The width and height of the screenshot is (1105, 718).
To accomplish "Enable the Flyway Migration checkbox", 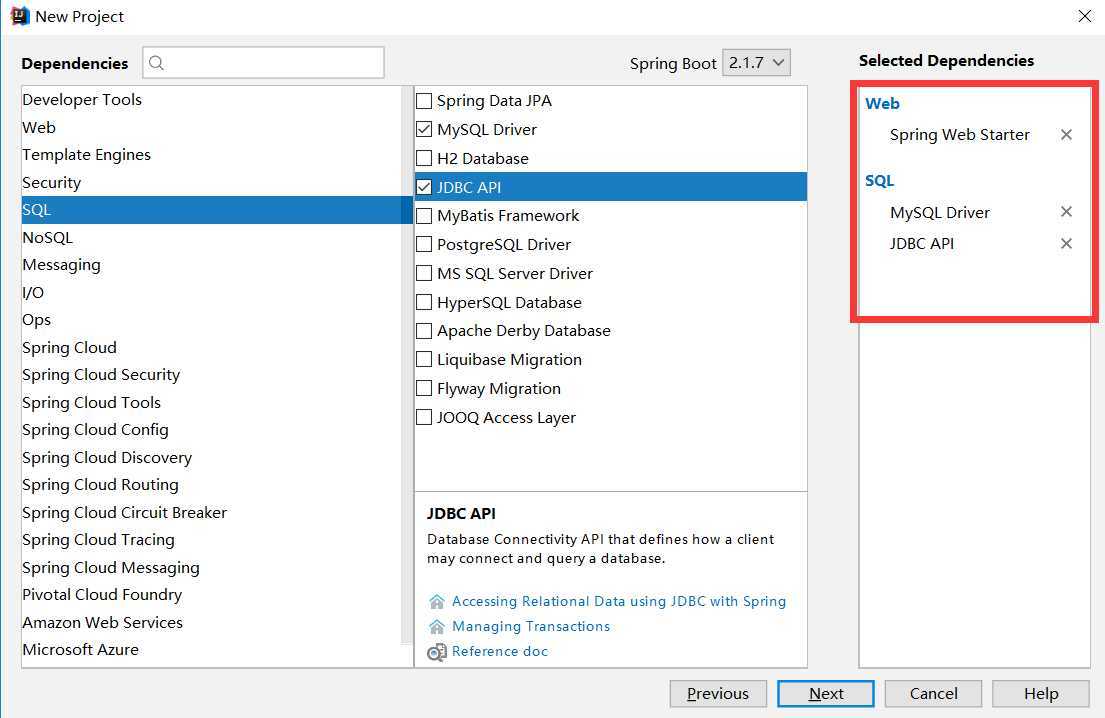I will point(424,388).
